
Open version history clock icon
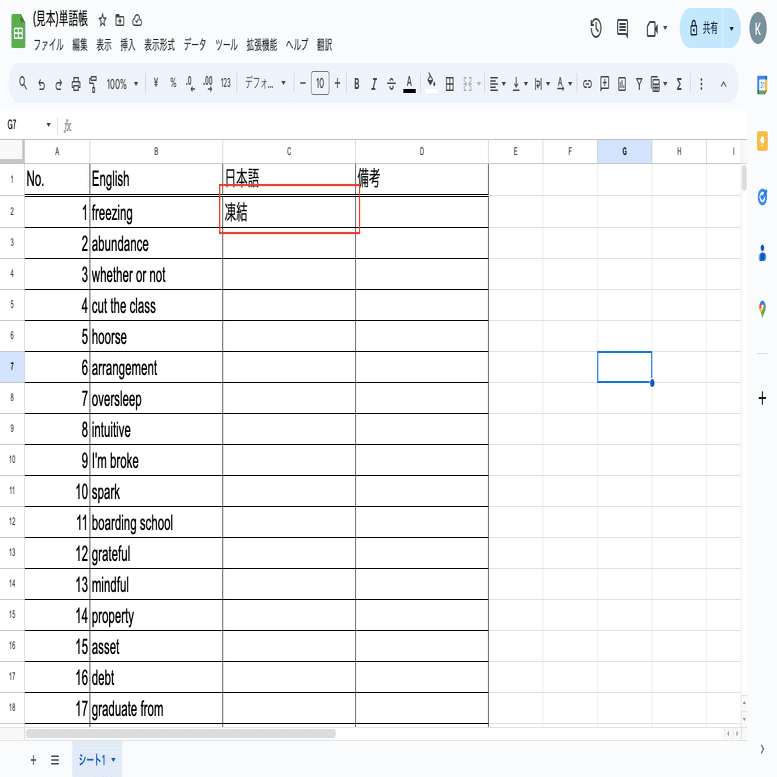click(596, 28)
